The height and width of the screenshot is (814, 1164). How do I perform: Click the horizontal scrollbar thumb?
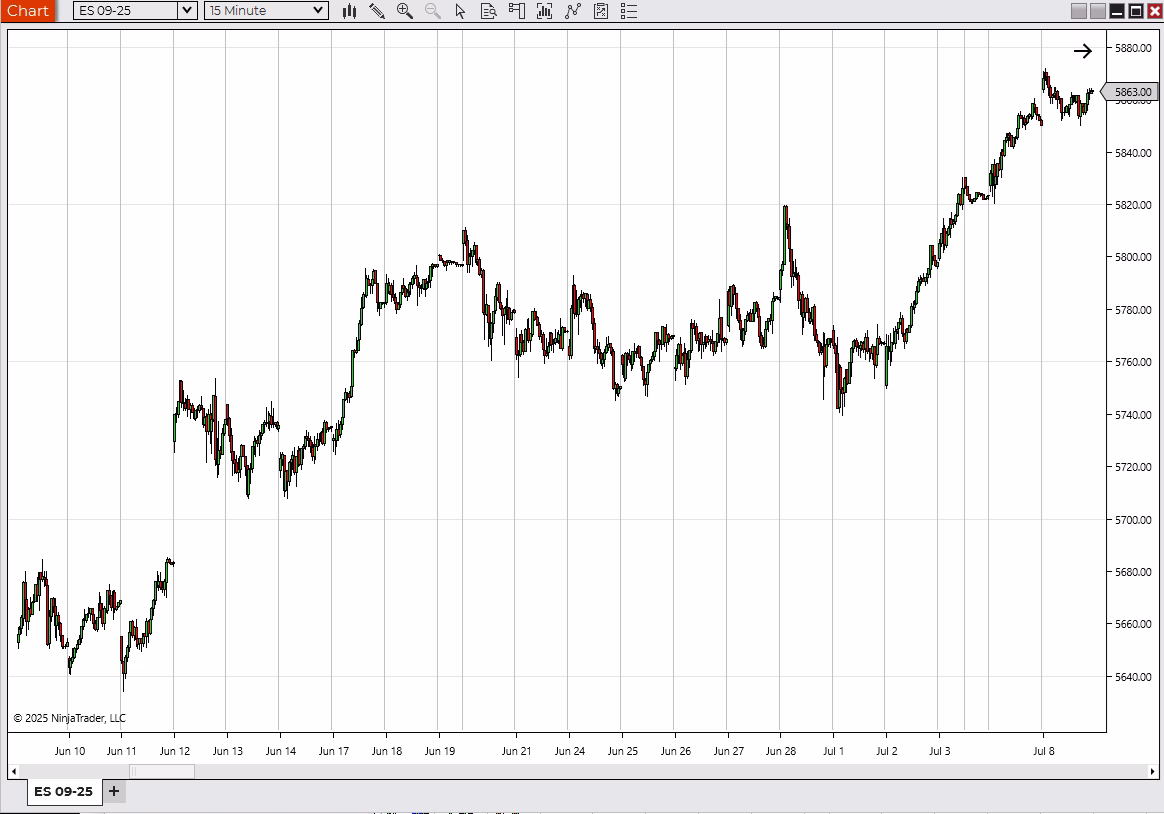pos(162,771)
